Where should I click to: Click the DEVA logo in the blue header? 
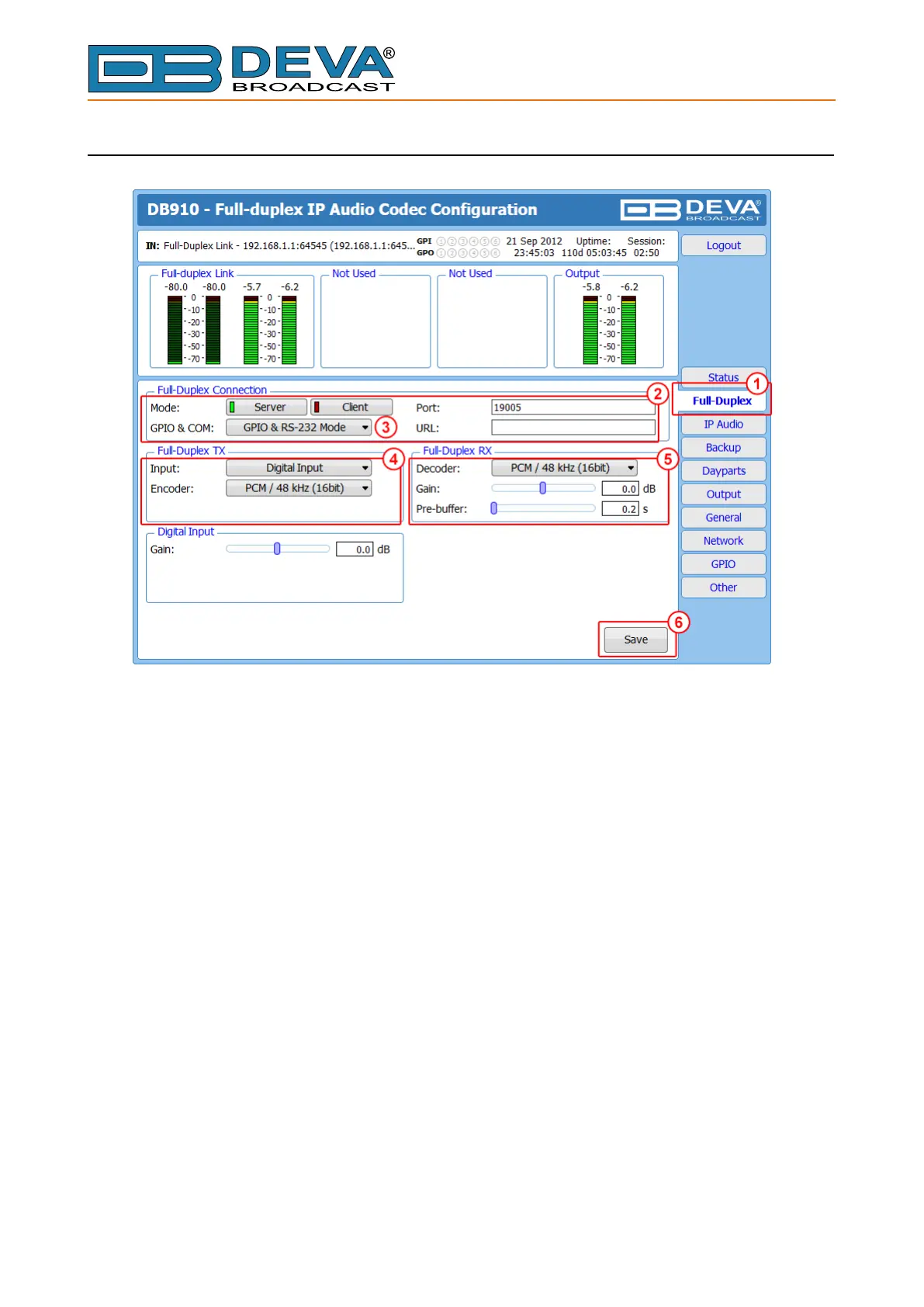pos(691,210)
